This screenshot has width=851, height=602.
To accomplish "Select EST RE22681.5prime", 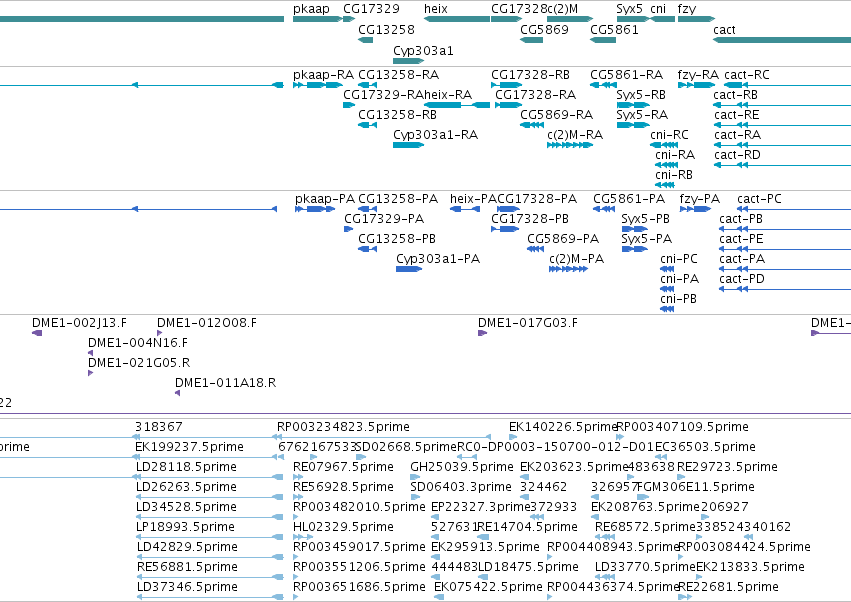I will (728, 587).
